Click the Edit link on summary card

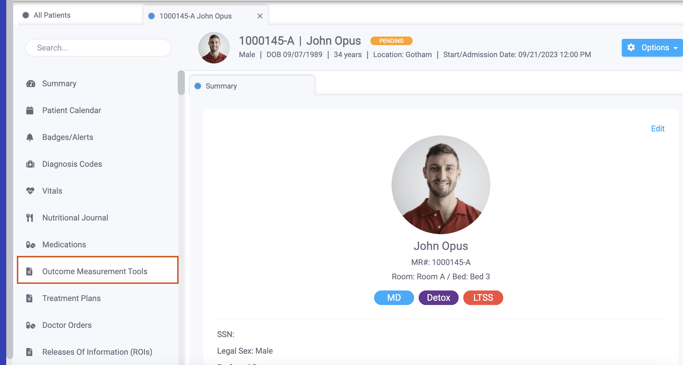click(657, 128)
